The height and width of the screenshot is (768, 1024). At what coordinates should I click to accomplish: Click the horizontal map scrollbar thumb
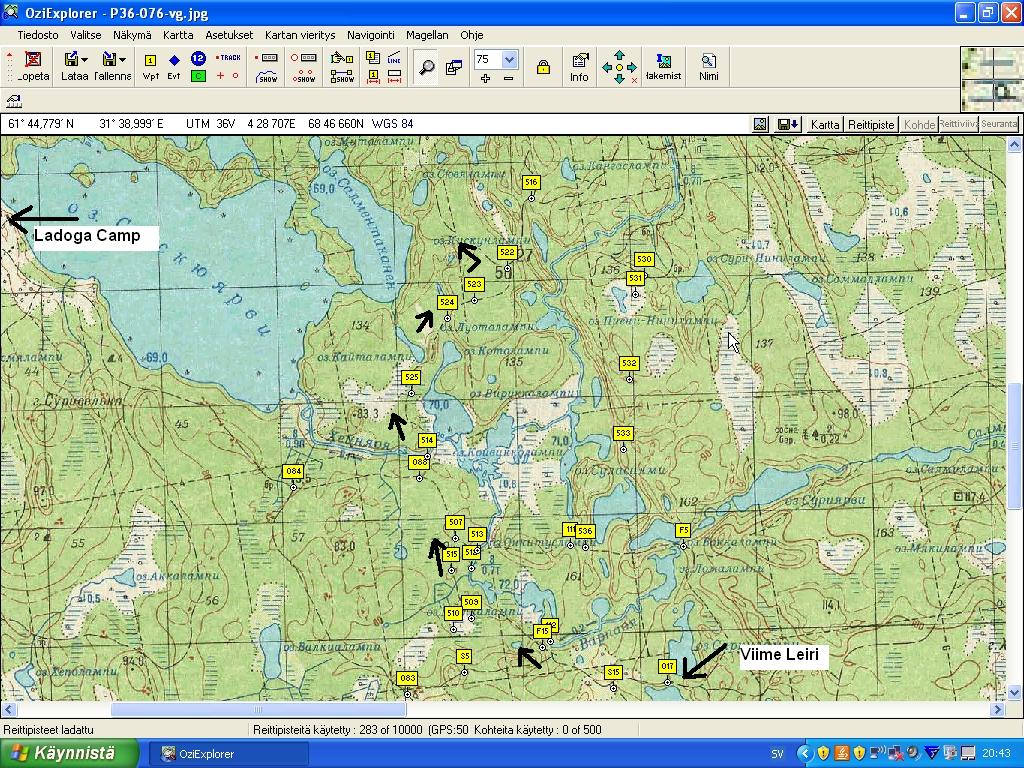pyautogui.click(x=258, y=710)
